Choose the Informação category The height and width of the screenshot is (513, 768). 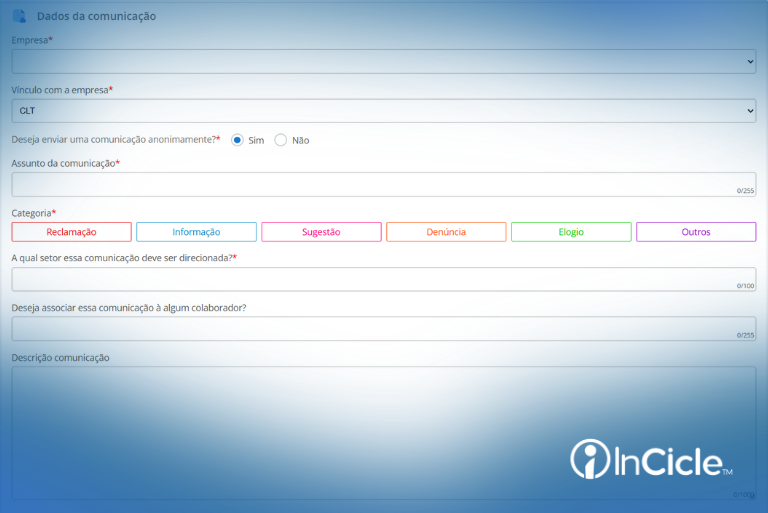(x=196, y=232)
